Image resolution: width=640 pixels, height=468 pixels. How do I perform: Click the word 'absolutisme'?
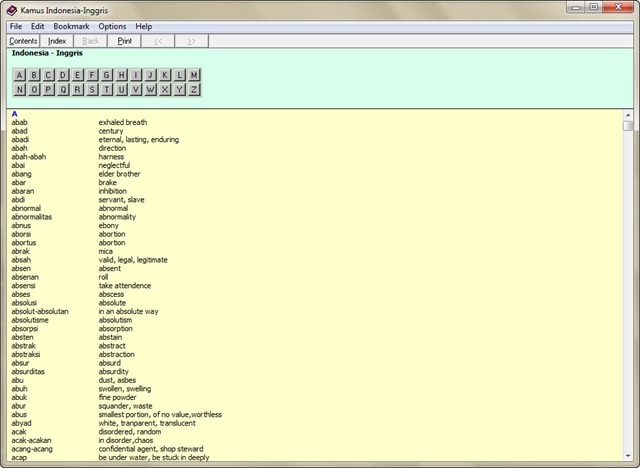point(30,320)
